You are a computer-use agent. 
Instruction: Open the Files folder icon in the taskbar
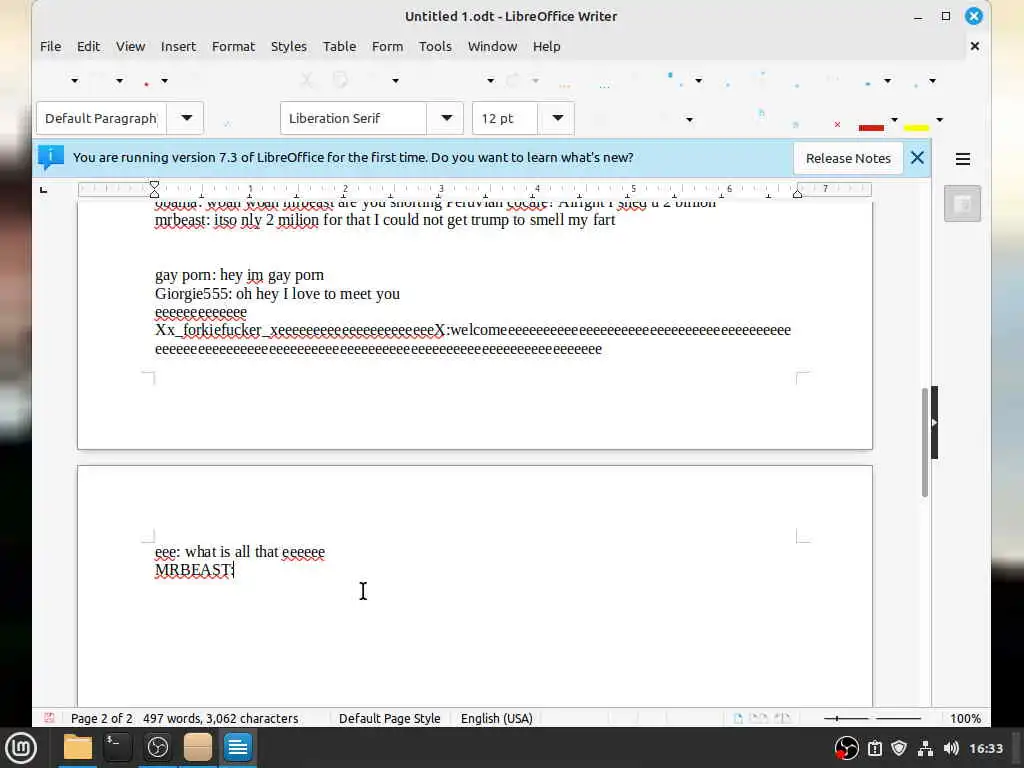[x=78, y=748]
